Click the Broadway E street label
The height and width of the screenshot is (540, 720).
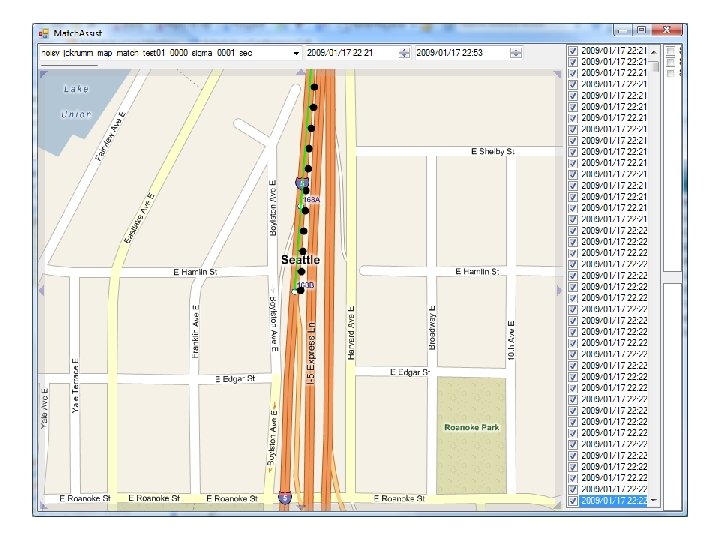point(432,327)
